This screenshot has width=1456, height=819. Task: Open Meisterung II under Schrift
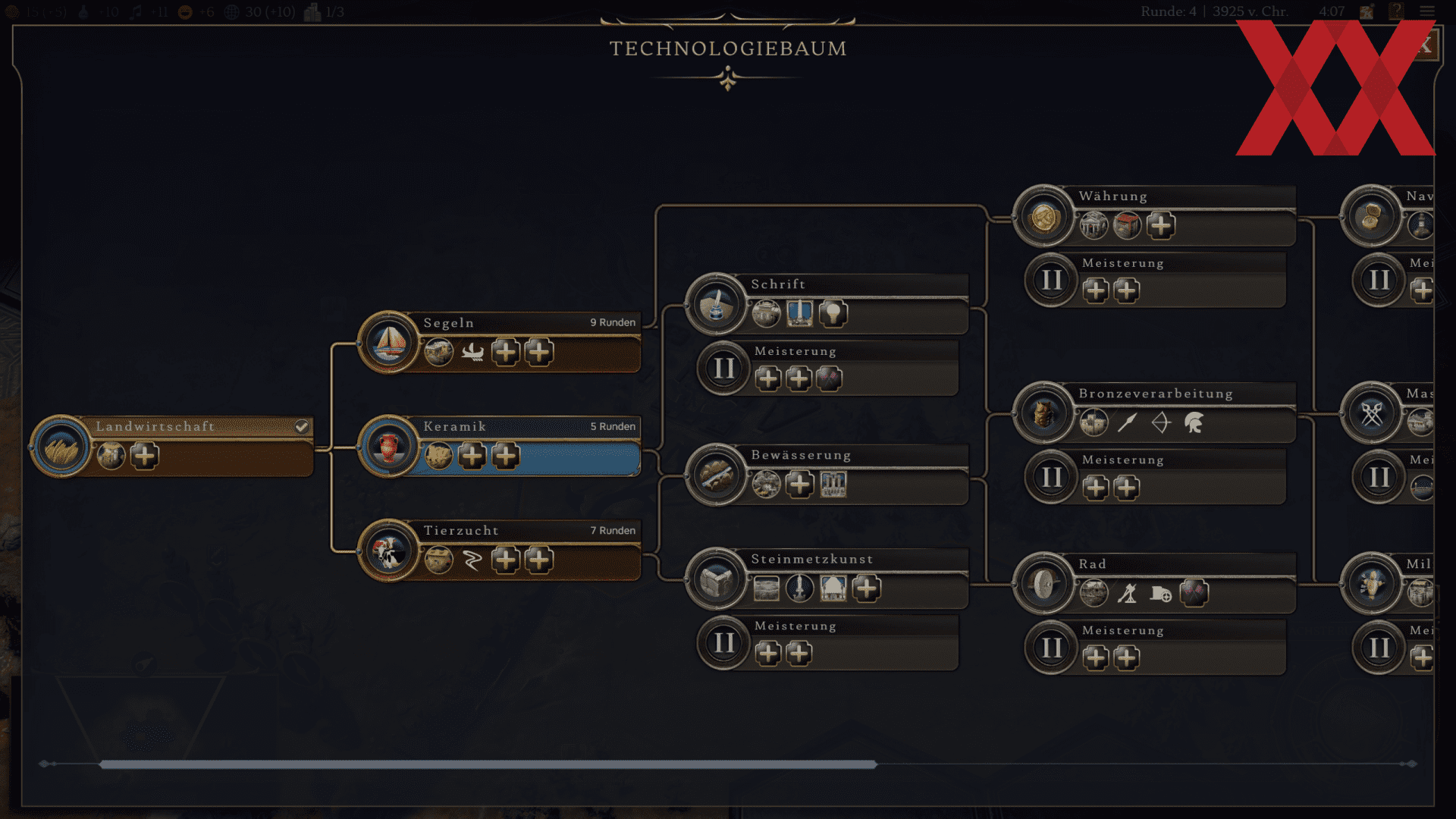tap(828, 368)
